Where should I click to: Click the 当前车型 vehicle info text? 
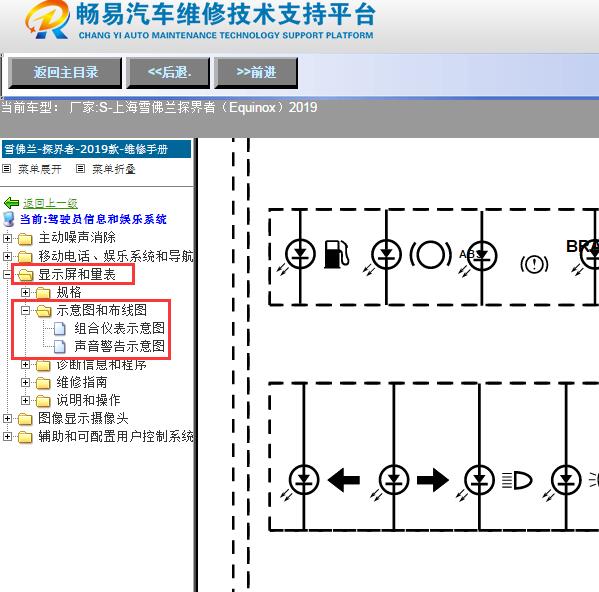point(159,107)
